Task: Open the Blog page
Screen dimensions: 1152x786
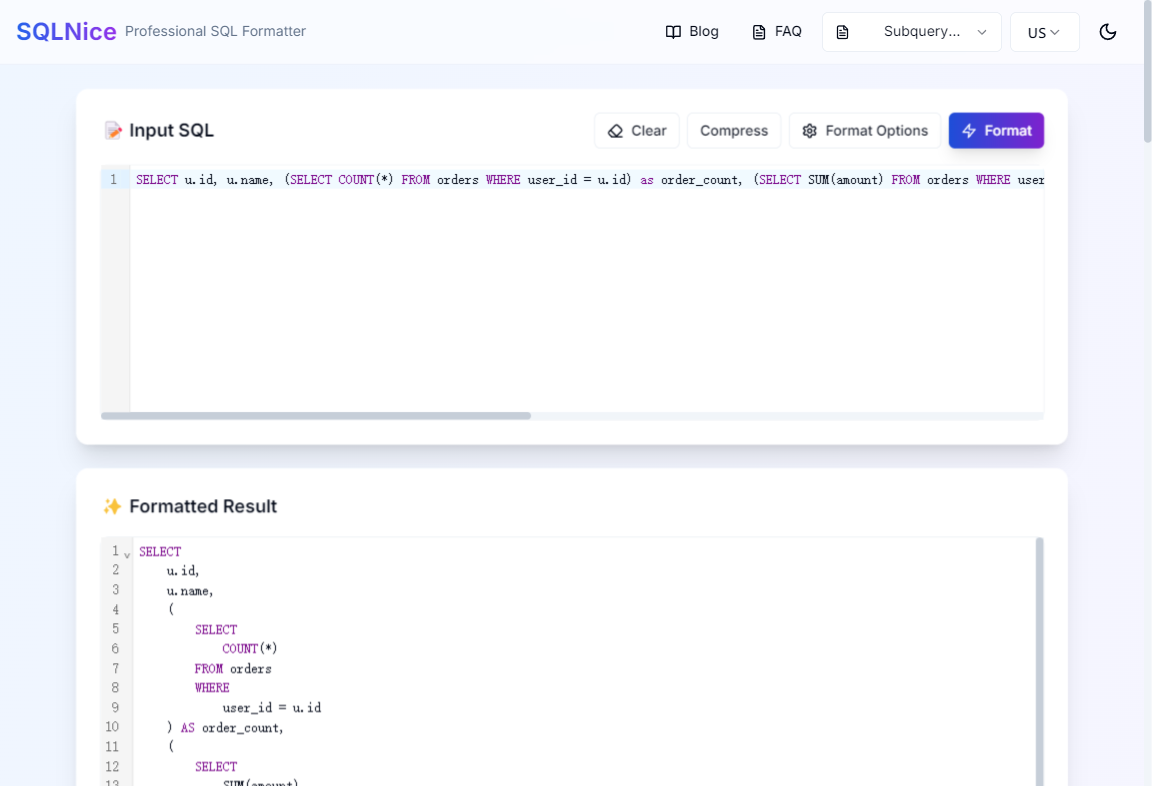Action: pyautogui.click(x=692, y=31)
